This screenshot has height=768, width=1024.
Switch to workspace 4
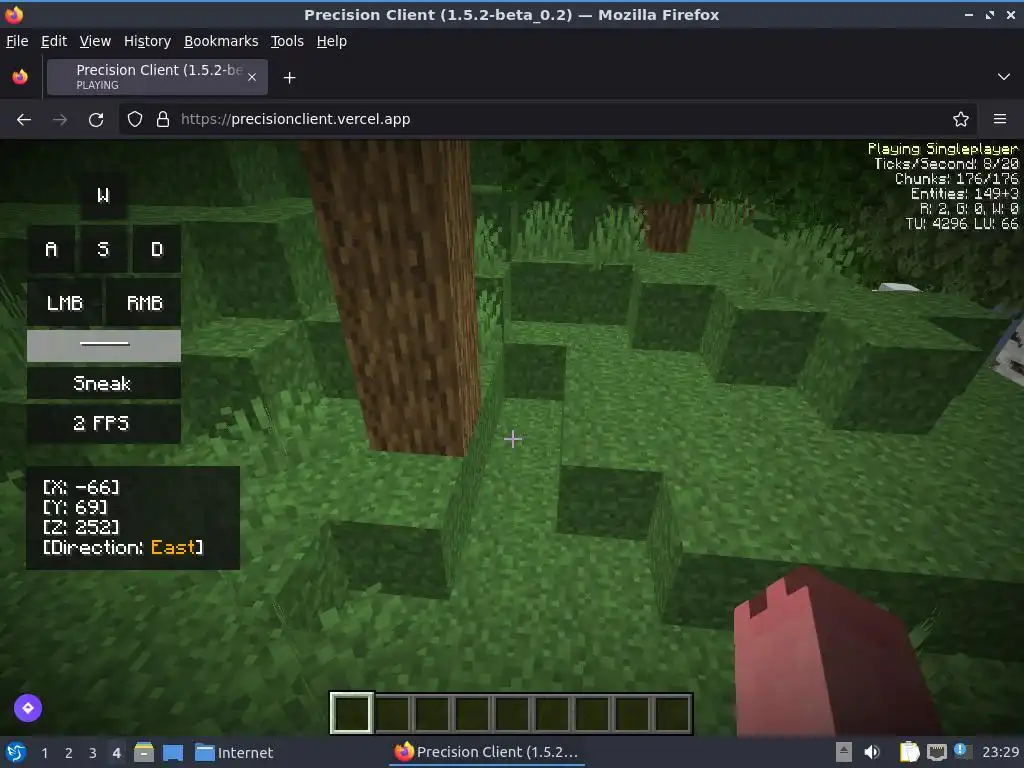[116, 753]
